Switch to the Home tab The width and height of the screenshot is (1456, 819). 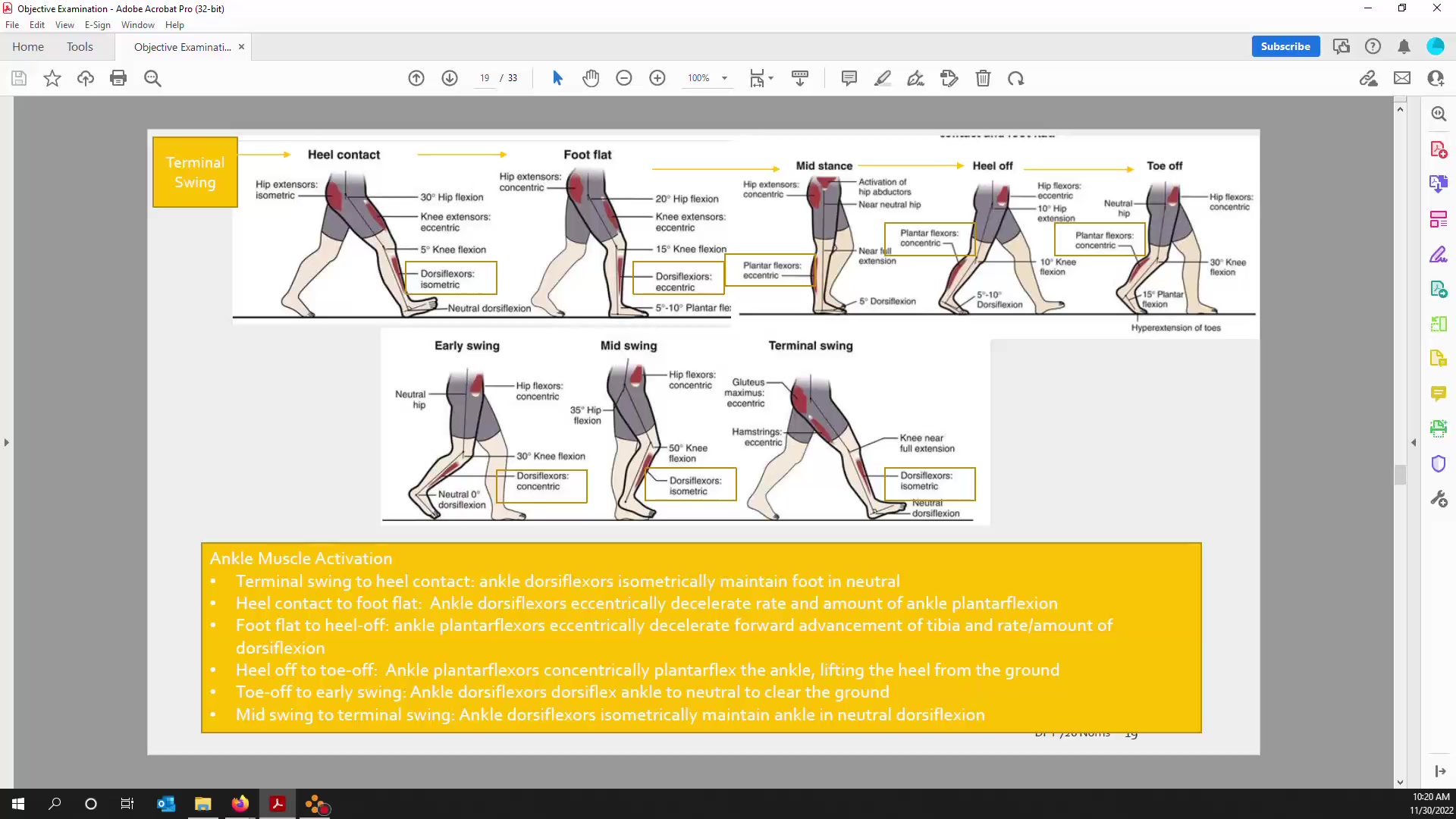[28, 46]
